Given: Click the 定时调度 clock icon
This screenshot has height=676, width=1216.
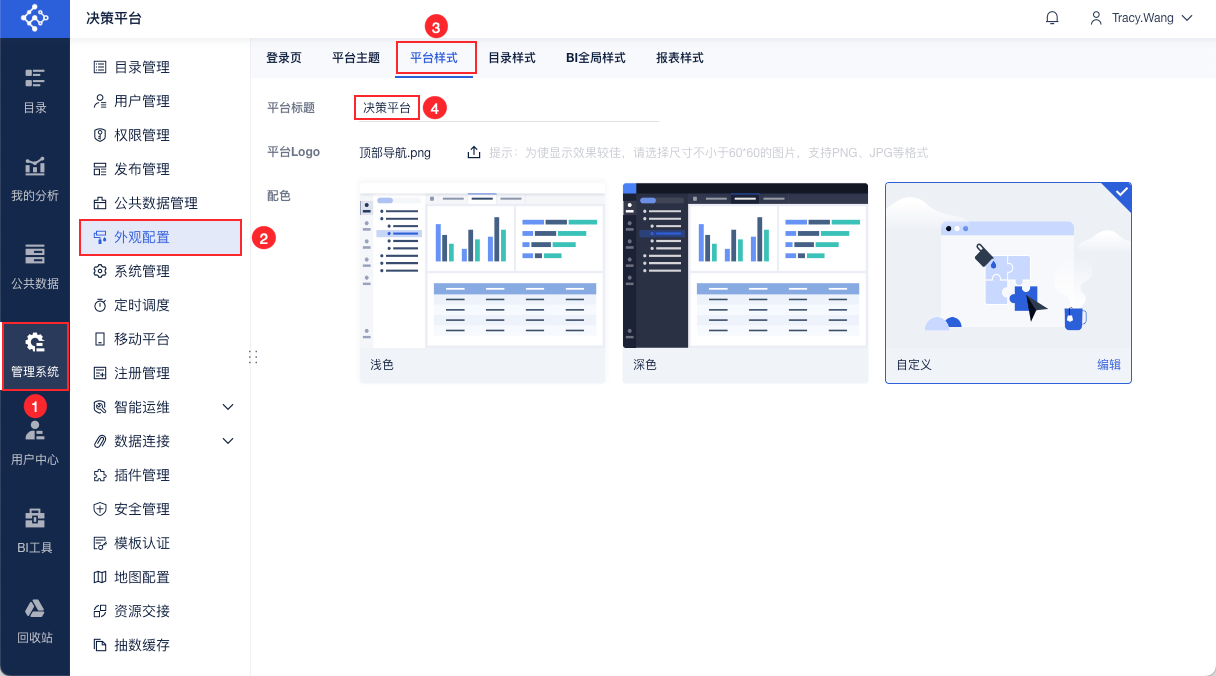Looking at the screenshot, I should point(99,305).
